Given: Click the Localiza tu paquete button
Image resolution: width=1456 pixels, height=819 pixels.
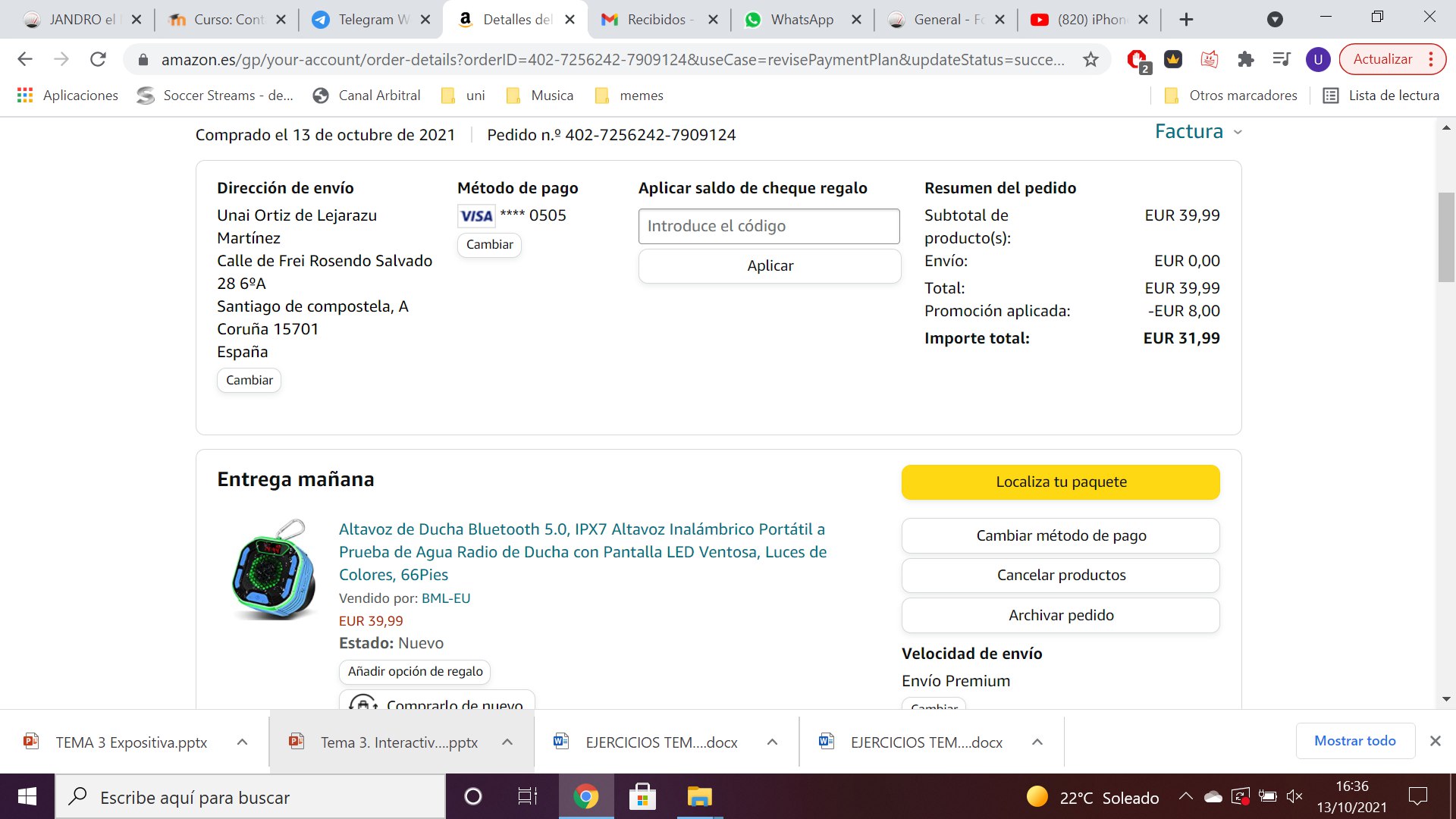Looking at the screenshot, I should coord(1060,482).
